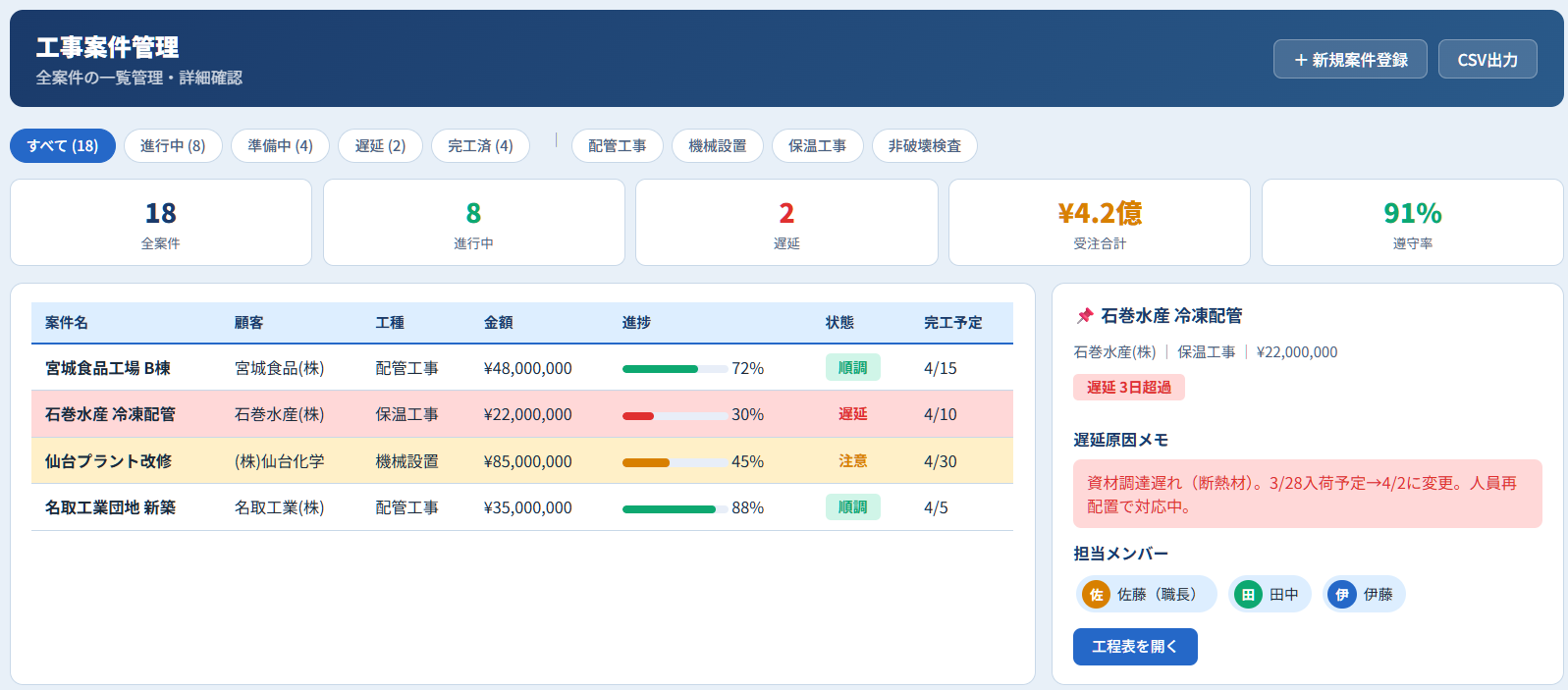Viewport: 1568px width, 690px height.
Task: Click the orange 佐 avatar icon
Action: (x=1096, y=595)
